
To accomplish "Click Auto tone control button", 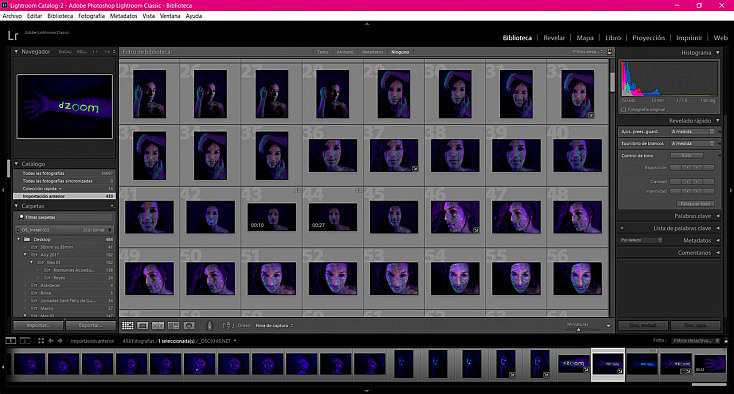I will (687, 155).
